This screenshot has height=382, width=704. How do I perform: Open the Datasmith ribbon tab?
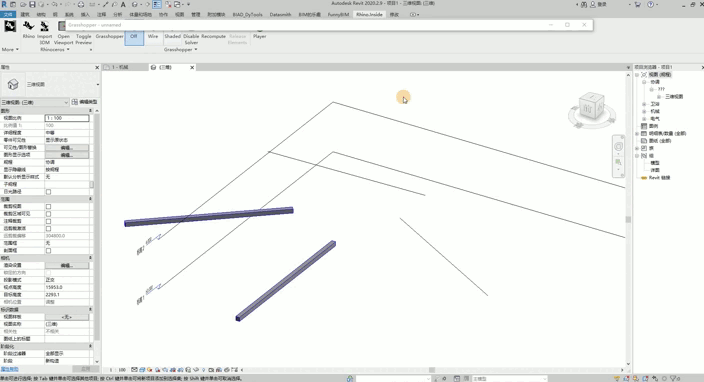280,14
